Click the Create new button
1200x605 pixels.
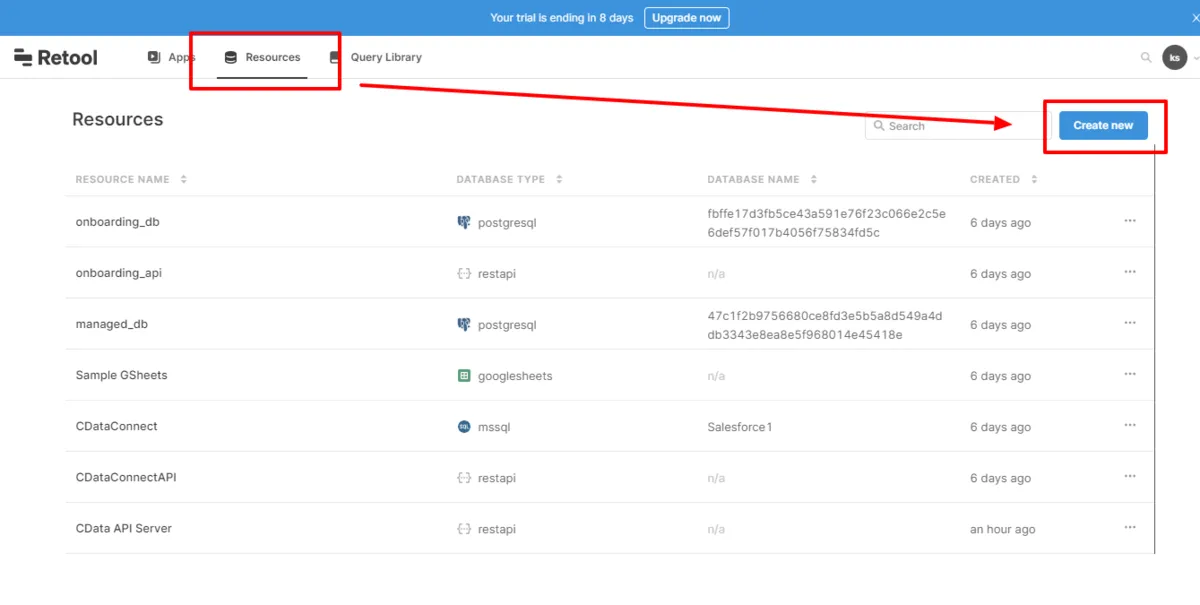click(1103, 125)
